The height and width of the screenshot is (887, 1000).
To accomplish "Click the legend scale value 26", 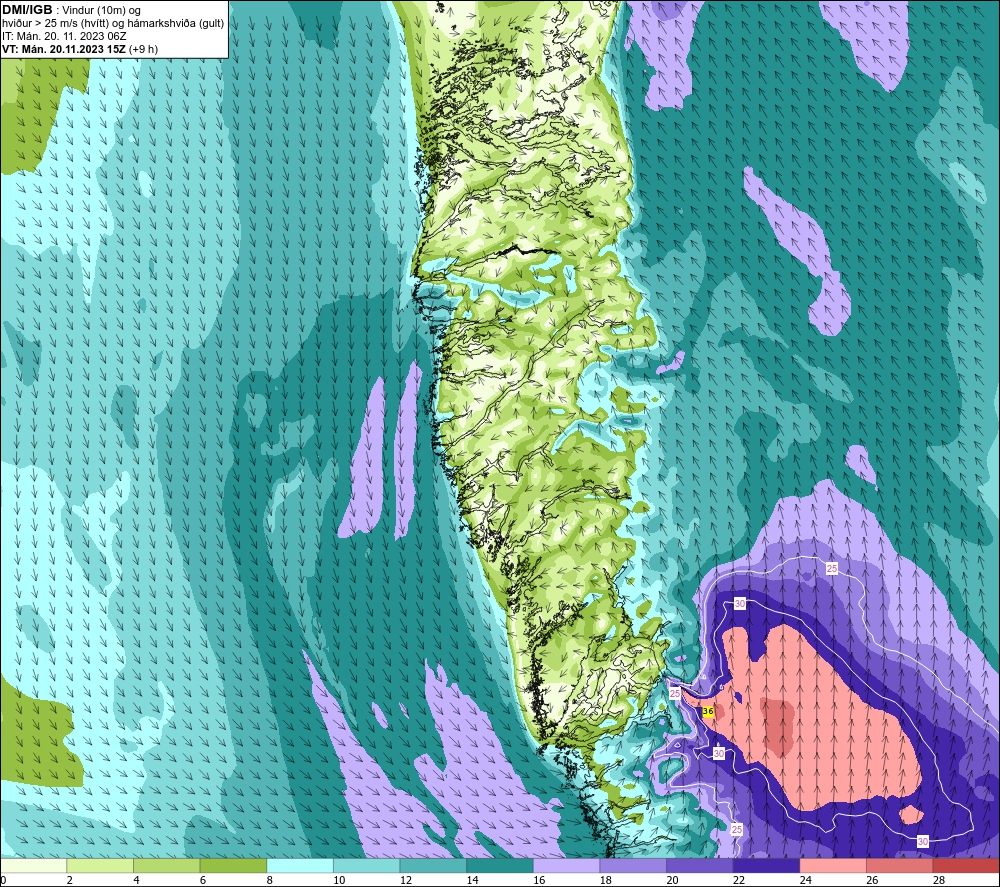I will point(872,881).
